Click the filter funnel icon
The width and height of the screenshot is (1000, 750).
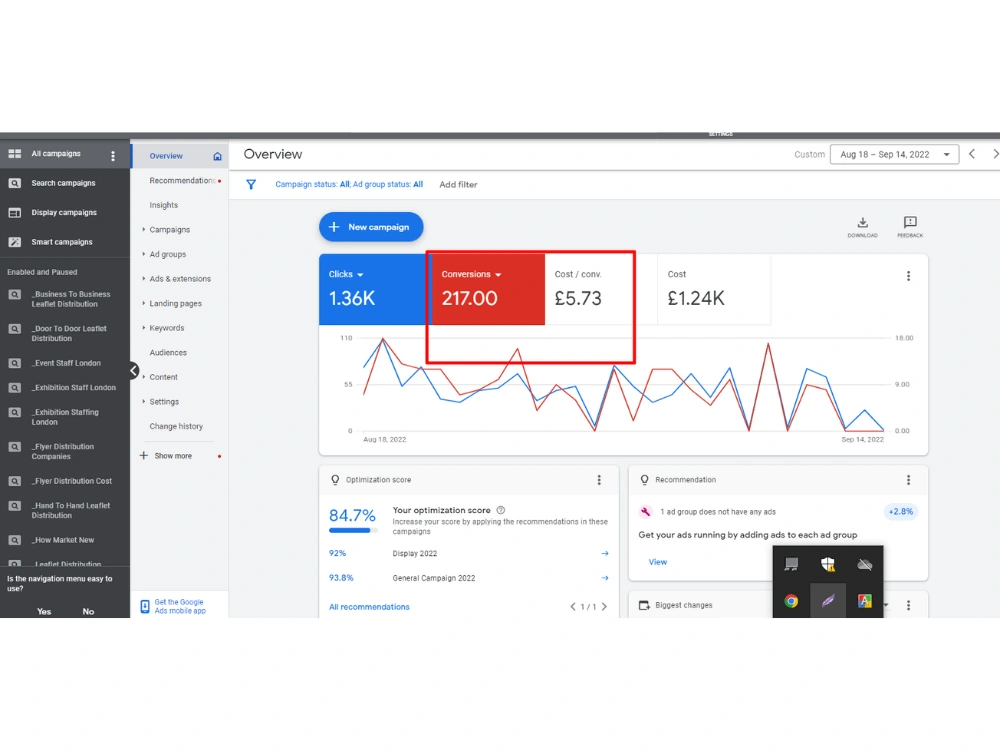coord(251,184)
